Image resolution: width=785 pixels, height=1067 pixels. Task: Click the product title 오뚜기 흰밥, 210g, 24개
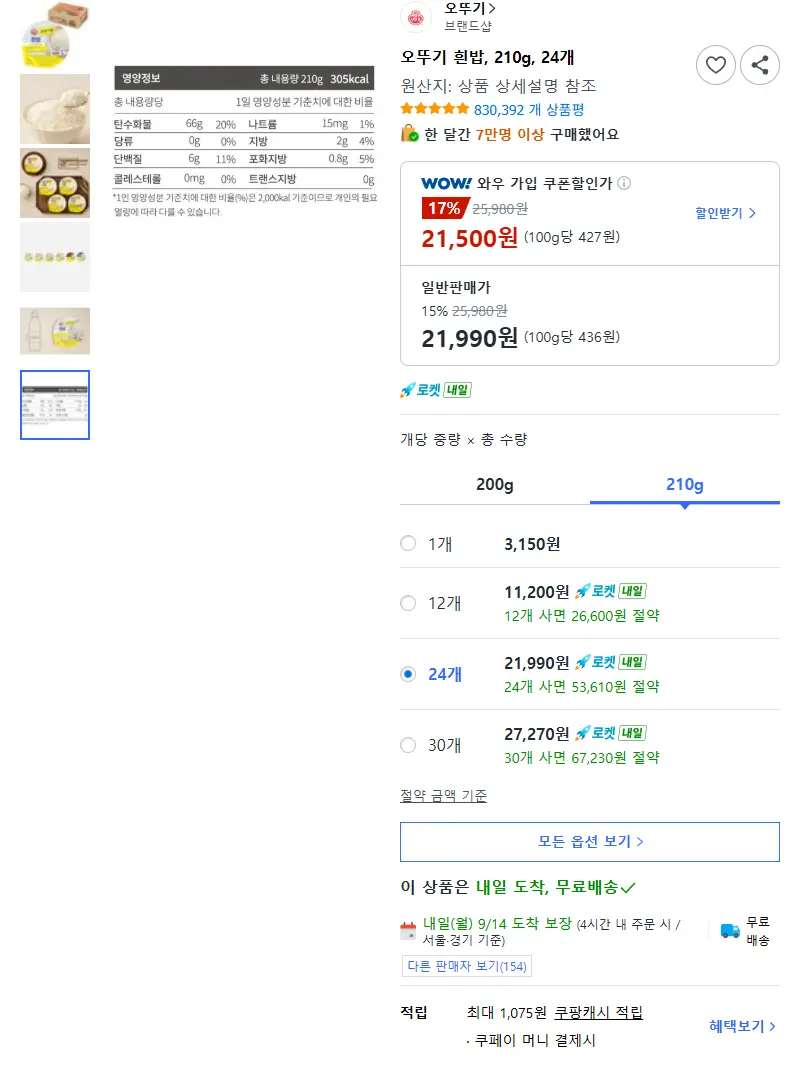pyautogui.click(x=487, y=57)
